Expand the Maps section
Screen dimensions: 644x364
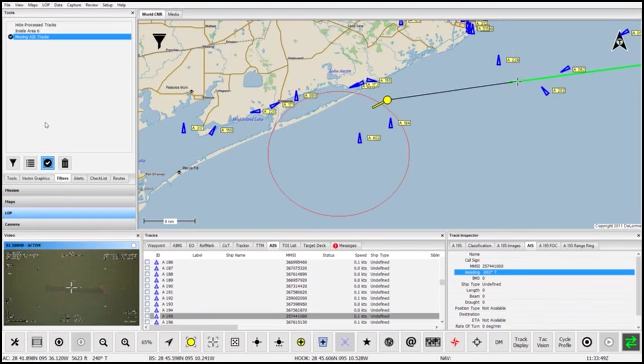(69, 202)
